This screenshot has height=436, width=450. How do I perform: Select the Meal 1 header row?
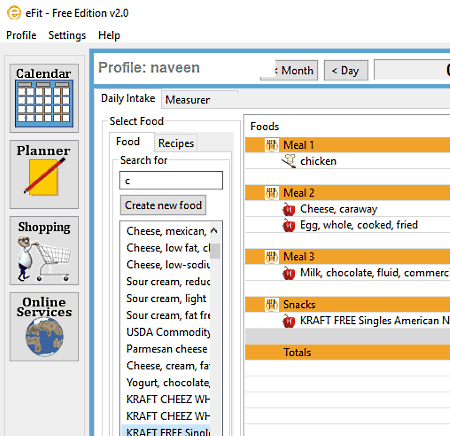(x=347, y=145)
